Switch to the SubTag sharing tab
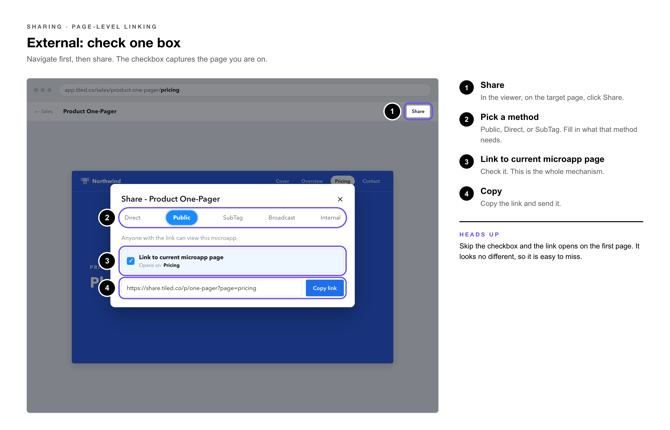Screen dimensions: 670x430 [x=233, y=218]
